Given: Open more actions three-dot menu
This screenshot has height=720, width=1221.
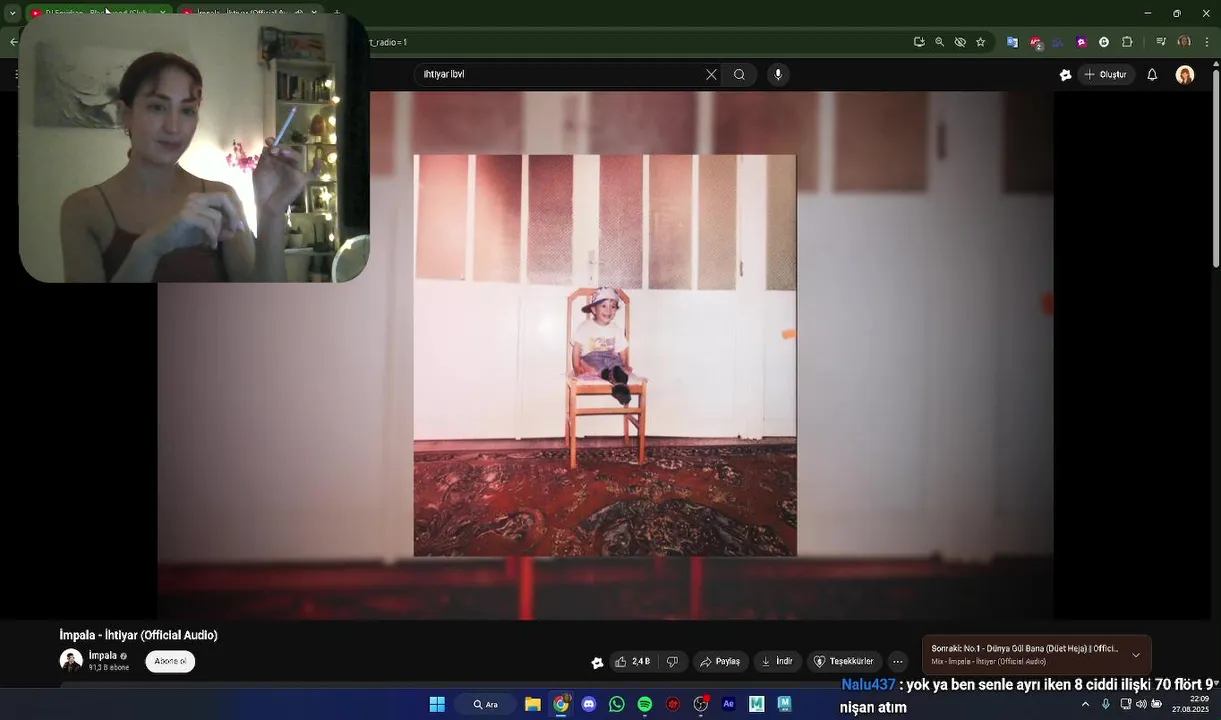Looking at the screenshot, I should pos(898,662).
